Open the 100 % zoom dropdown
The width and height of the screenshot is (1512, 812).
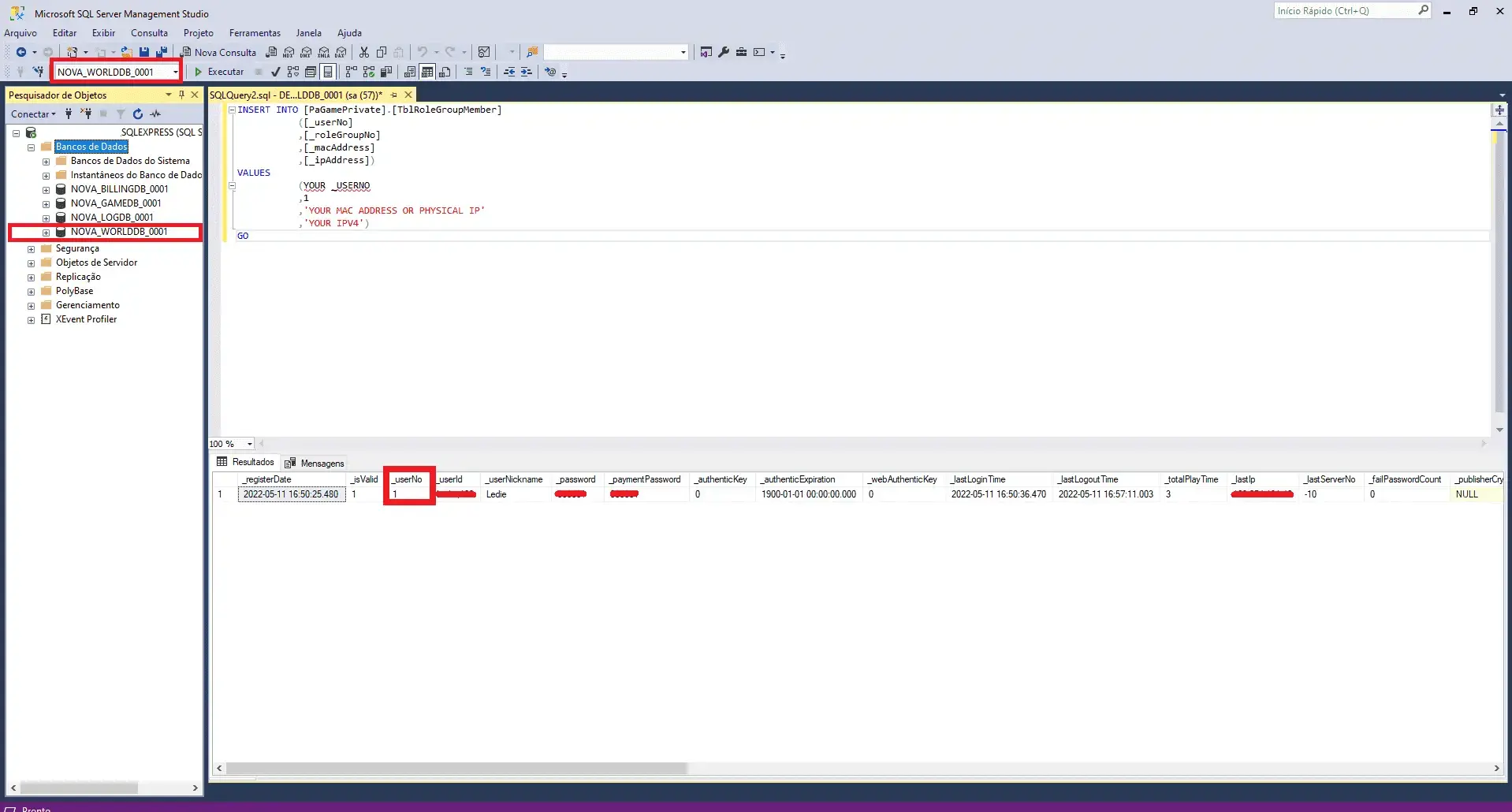(x=249, y=444)
